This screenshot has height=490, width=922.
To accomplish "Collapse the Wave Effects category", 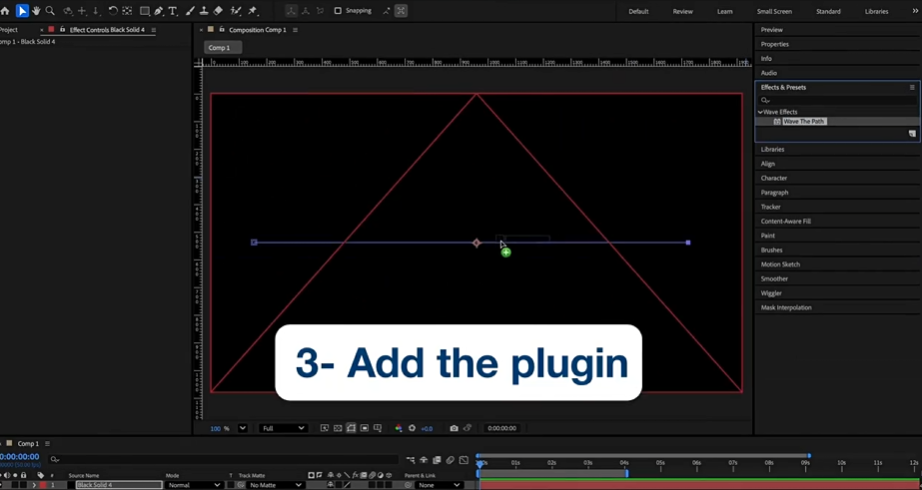I will click(x=760, y=112).
